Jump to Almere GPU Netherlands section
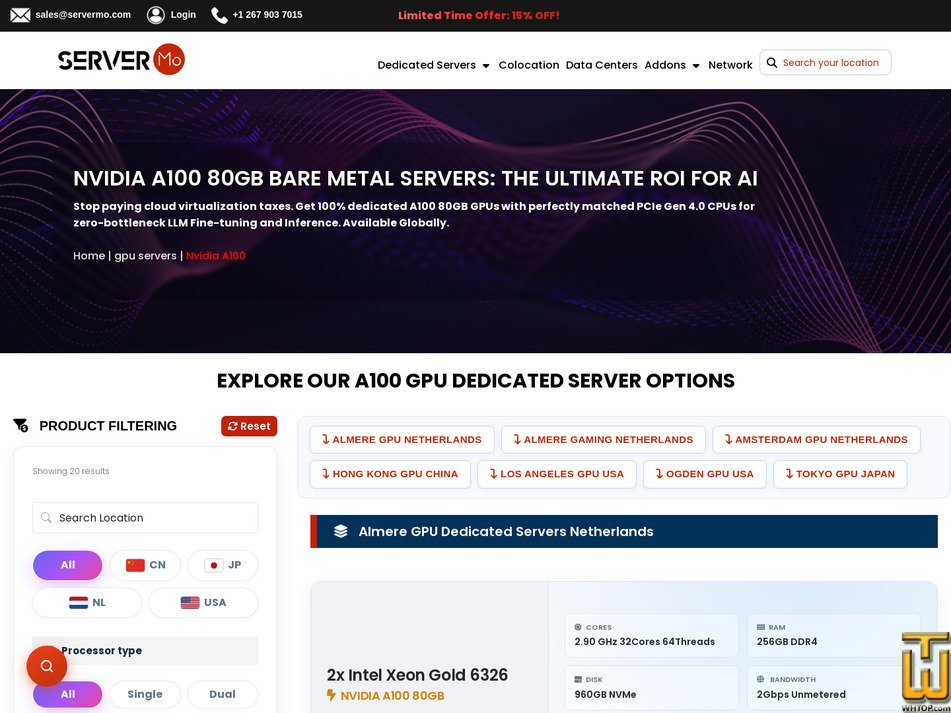 (402, 440)
